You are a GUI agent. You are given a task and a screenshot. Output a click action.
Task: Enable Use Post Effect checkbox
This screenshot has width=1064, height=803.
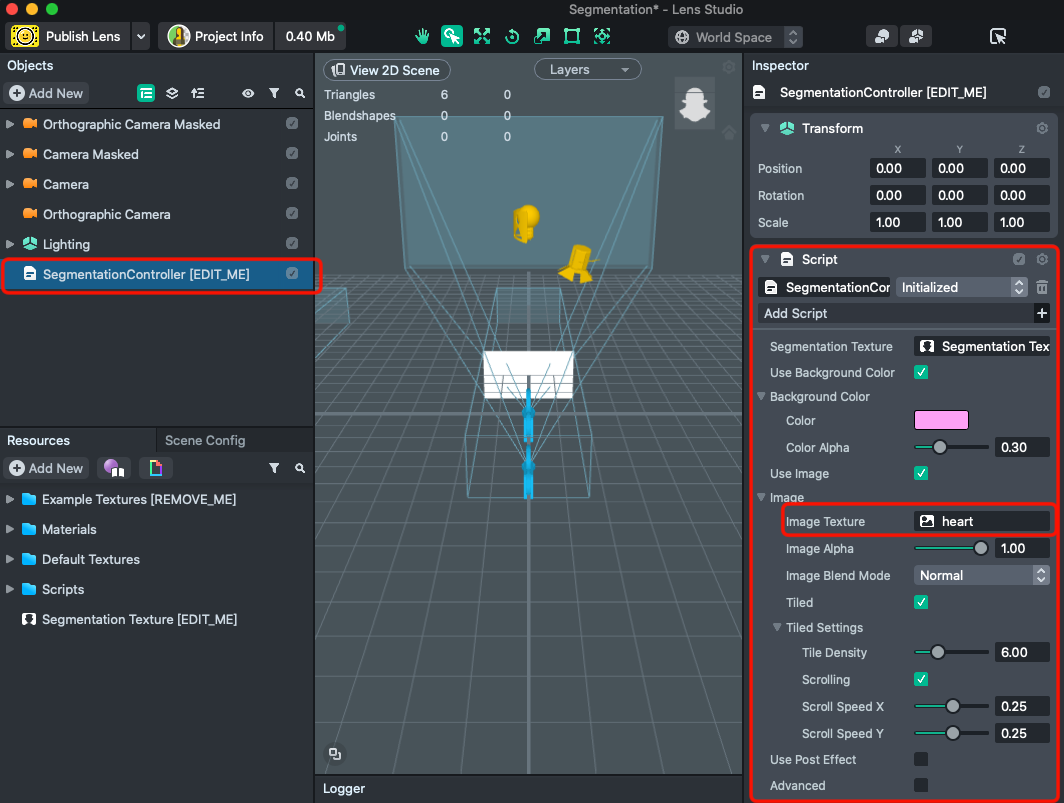point(921,759)
